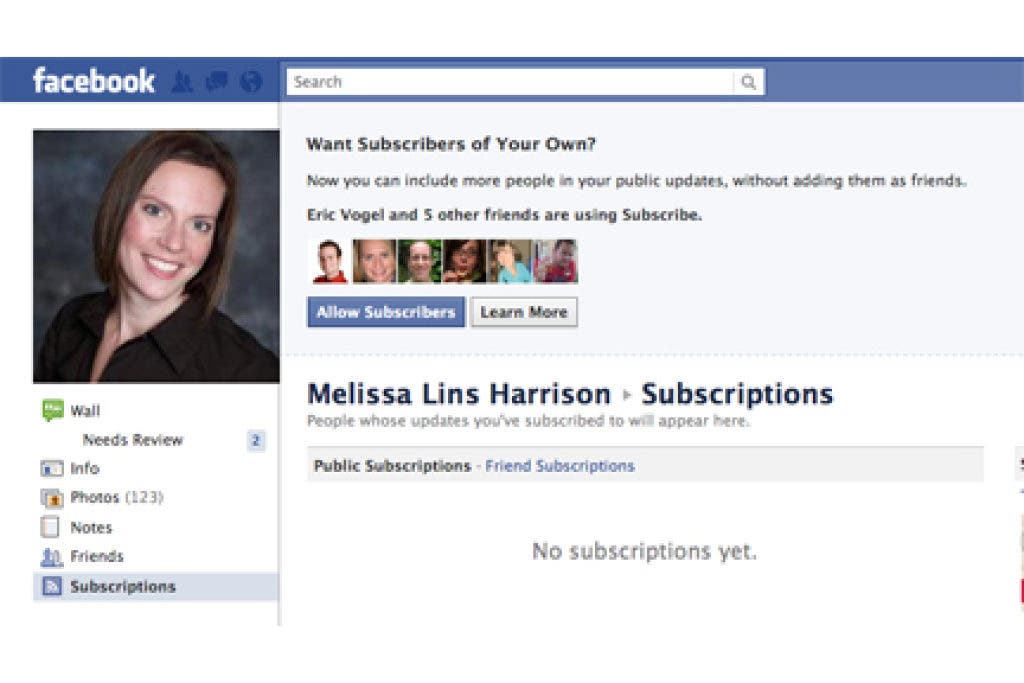Screen dimensions: 1024x683
Task: Open Needs Review under Wall
Action: tap(133, 439)
